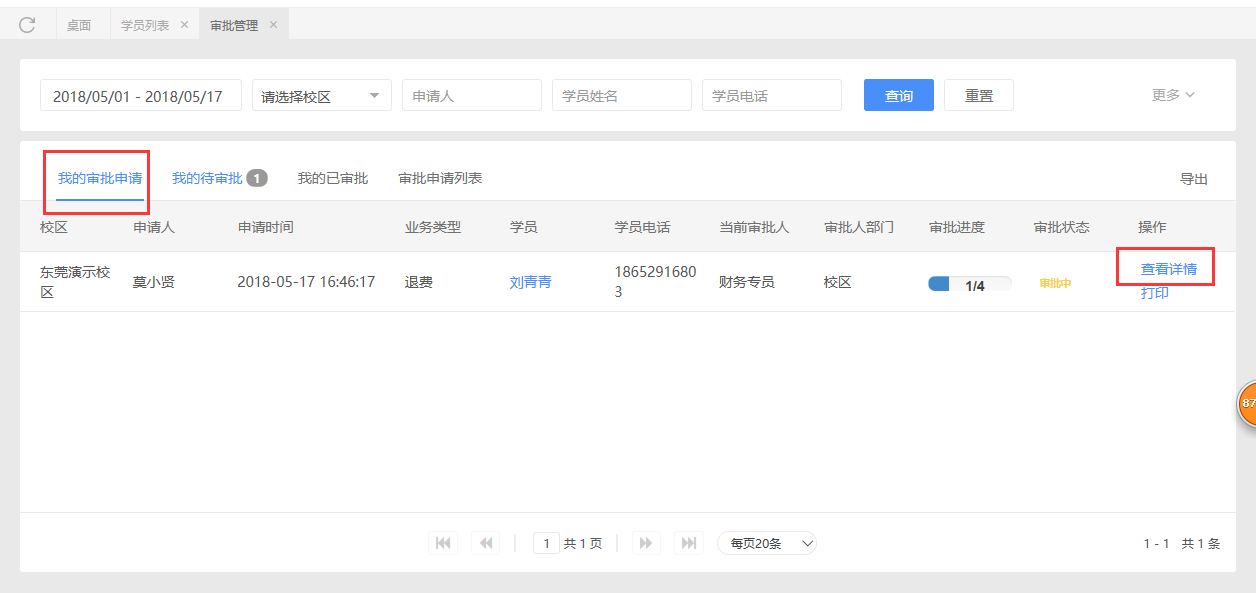Focus the 申请人 input field
This screenshot has height=593, width=1256.
(472, 95)
